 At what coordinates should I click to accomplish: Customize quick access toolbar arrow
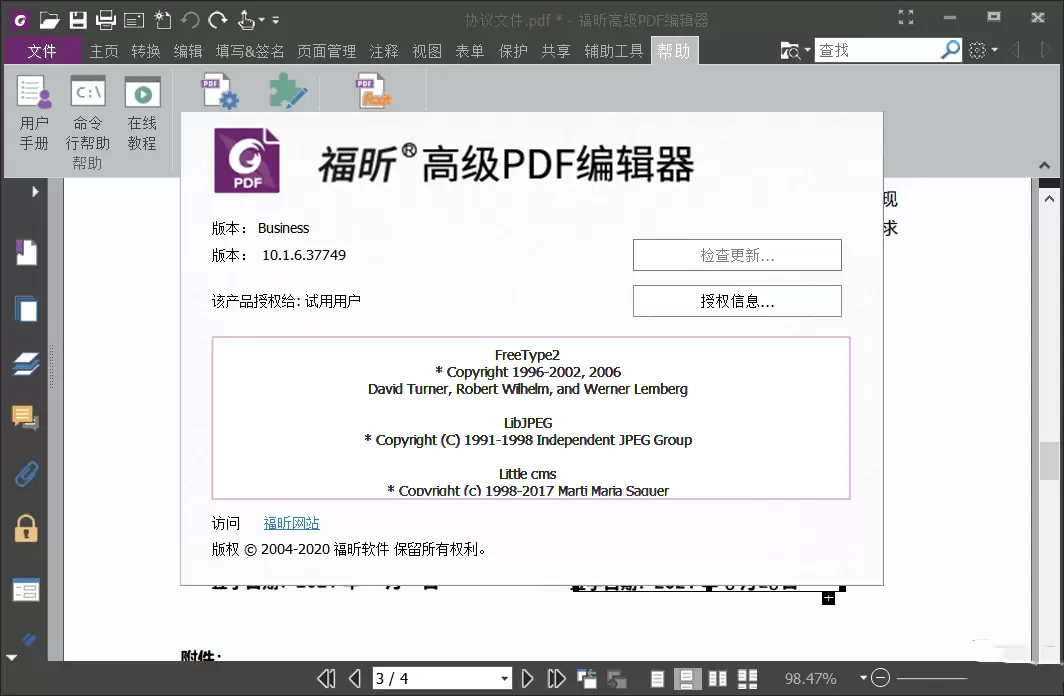click(x=276, y=20)
